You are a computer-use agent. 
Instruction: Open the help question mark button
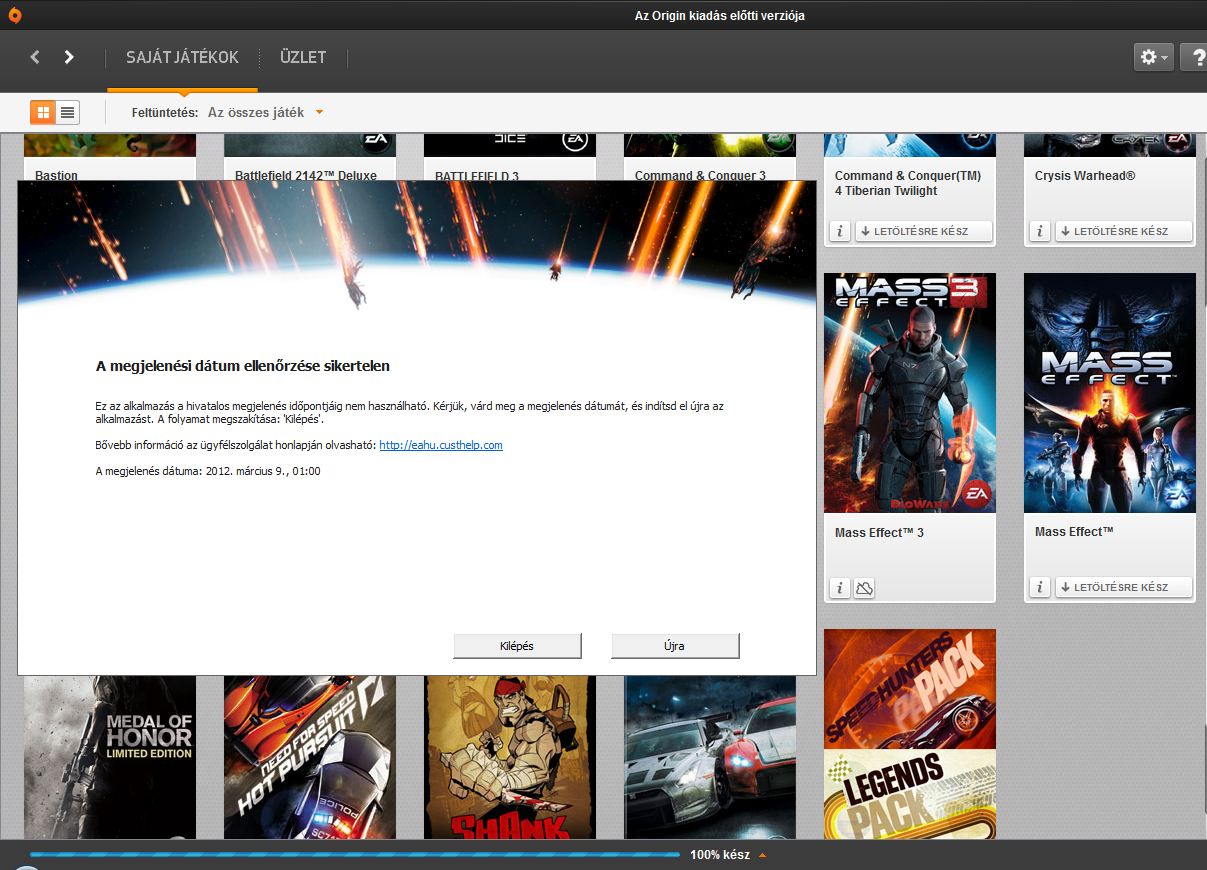[1194, 57]
